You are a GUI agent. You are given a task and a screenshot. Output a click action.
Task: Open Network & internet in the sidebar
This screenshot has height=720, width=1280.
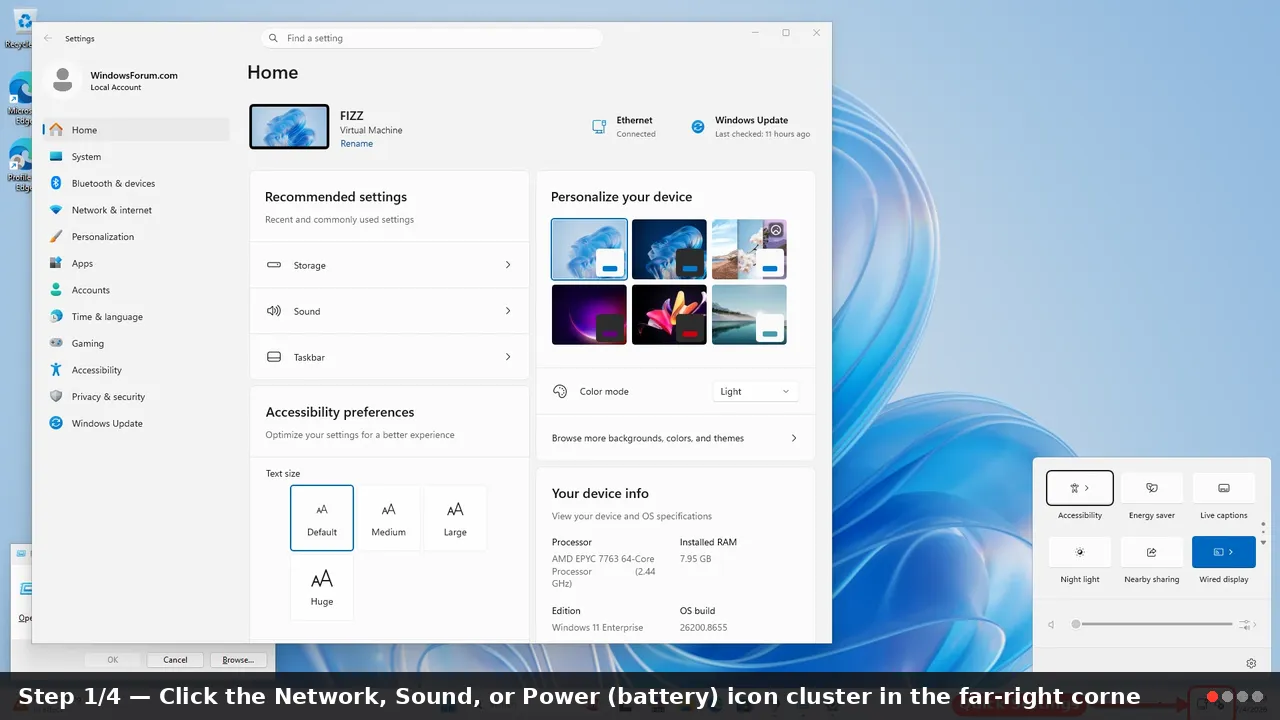pos(137,210)
